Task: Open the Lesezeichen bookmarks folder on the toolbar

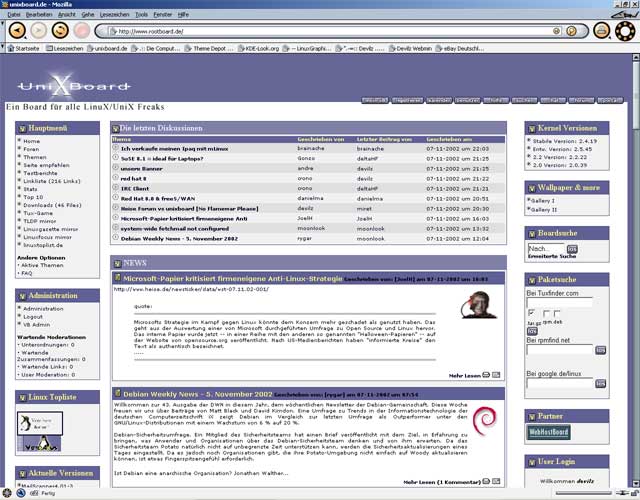Action: (64, 49)
